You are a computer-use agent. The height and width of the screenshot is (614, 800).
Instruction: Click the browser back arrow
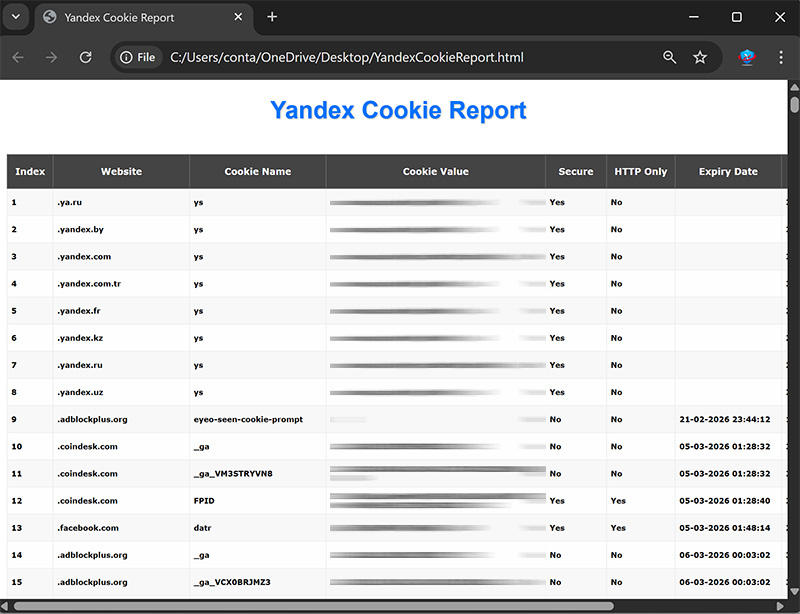18,58
